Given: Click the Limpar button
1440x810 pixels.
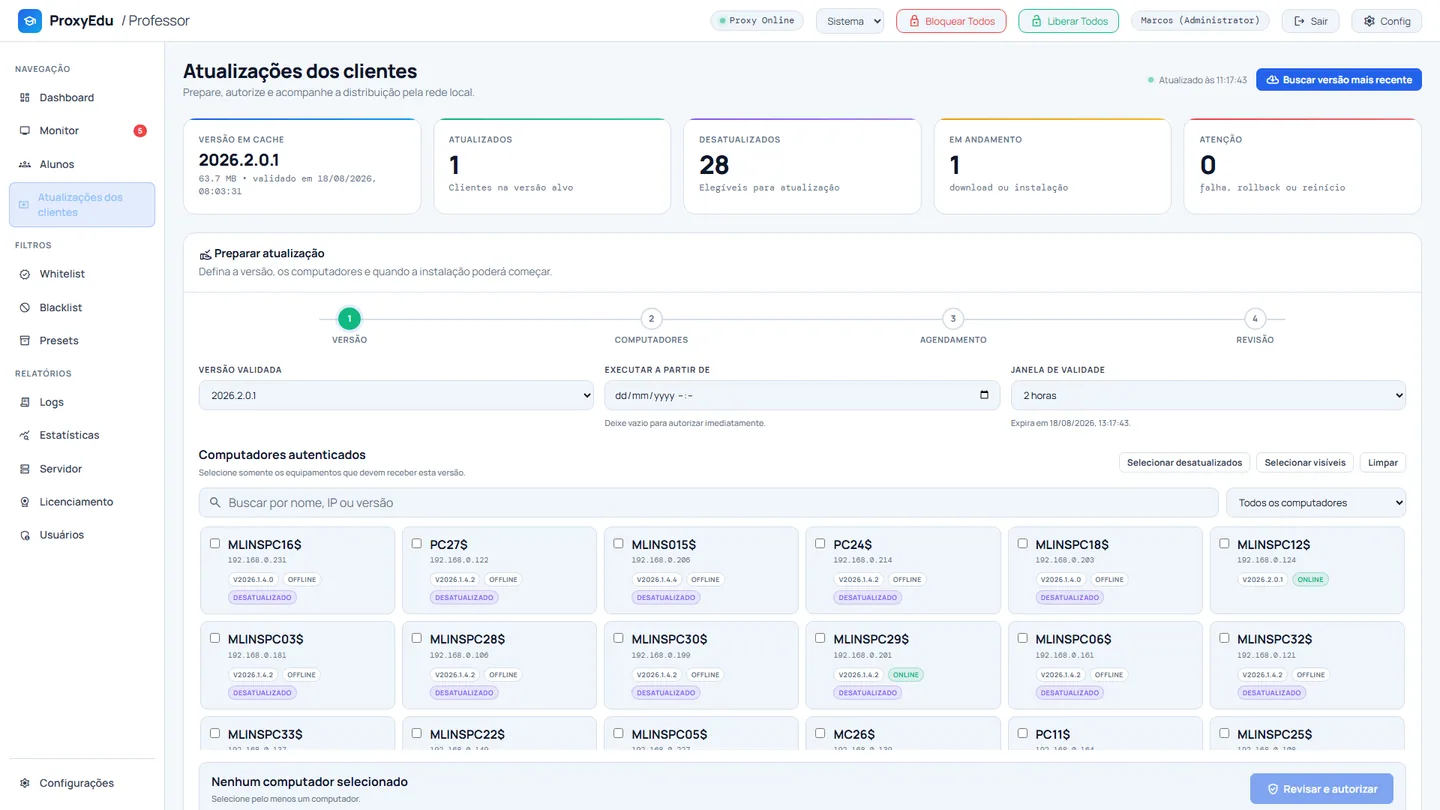Looking at the screenshot, I should click(x=1383, y=462).
